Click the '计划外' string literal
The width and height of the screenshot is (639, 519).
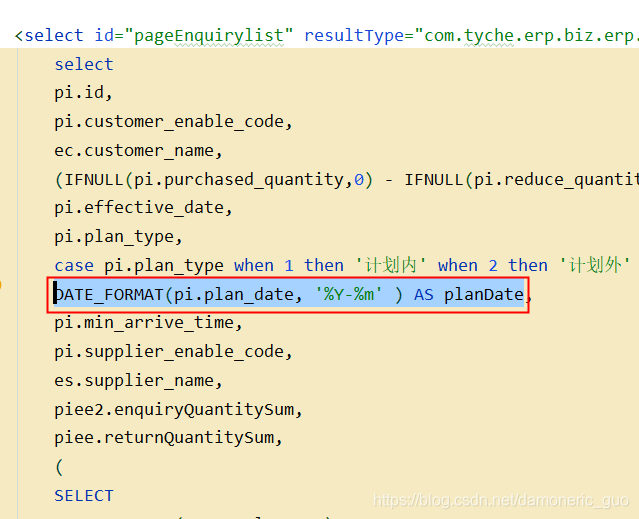coord(595,265)
